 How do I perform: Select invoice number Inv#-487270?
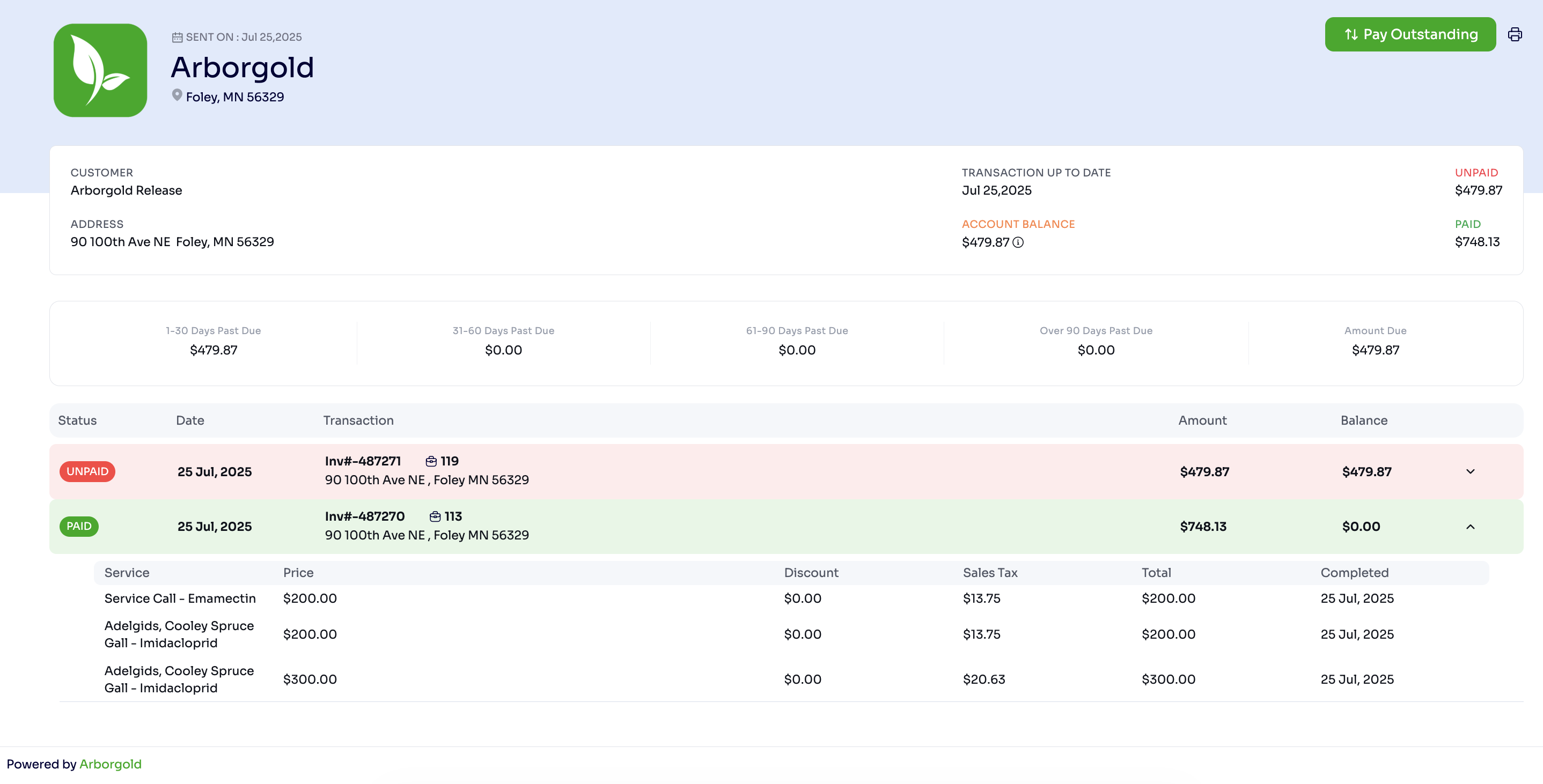coord(365,516)
